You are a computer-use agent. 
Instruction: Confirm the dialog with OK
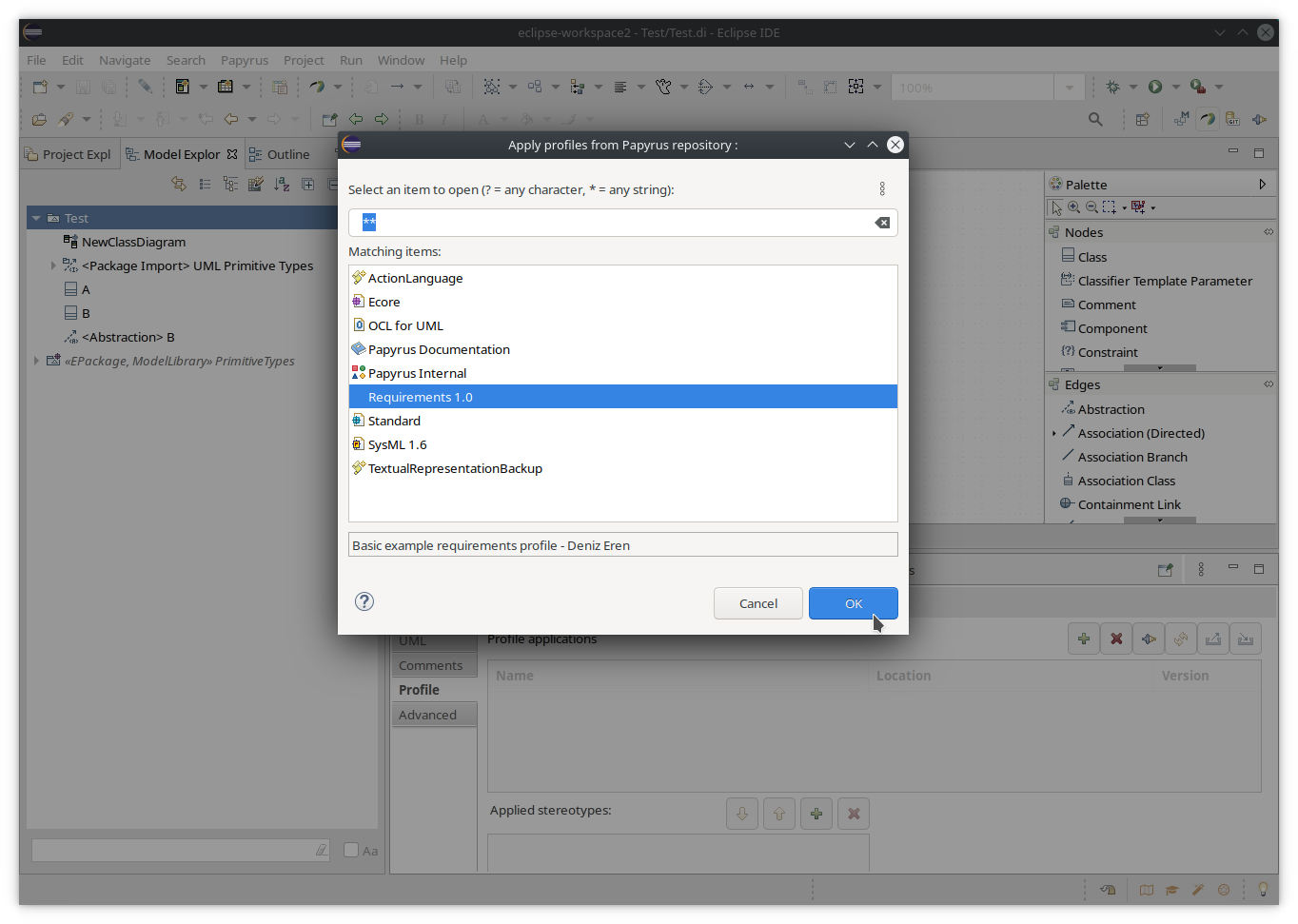coord(854,603)
